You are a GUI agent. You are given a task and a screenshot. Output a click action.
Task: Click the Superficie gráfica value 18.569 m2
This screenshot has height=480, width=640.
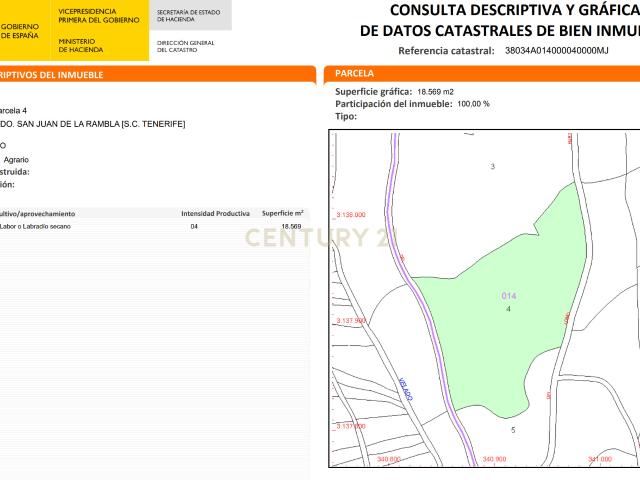click(435, 91)
